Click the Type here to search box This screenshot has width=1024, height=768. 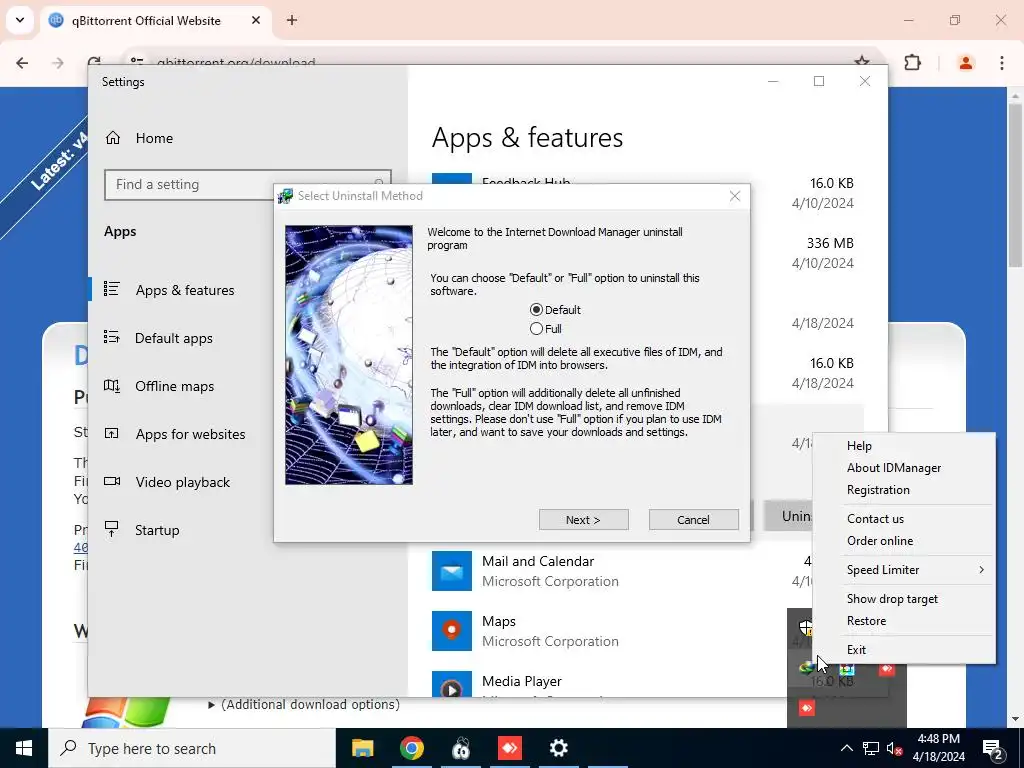(192, 748)
